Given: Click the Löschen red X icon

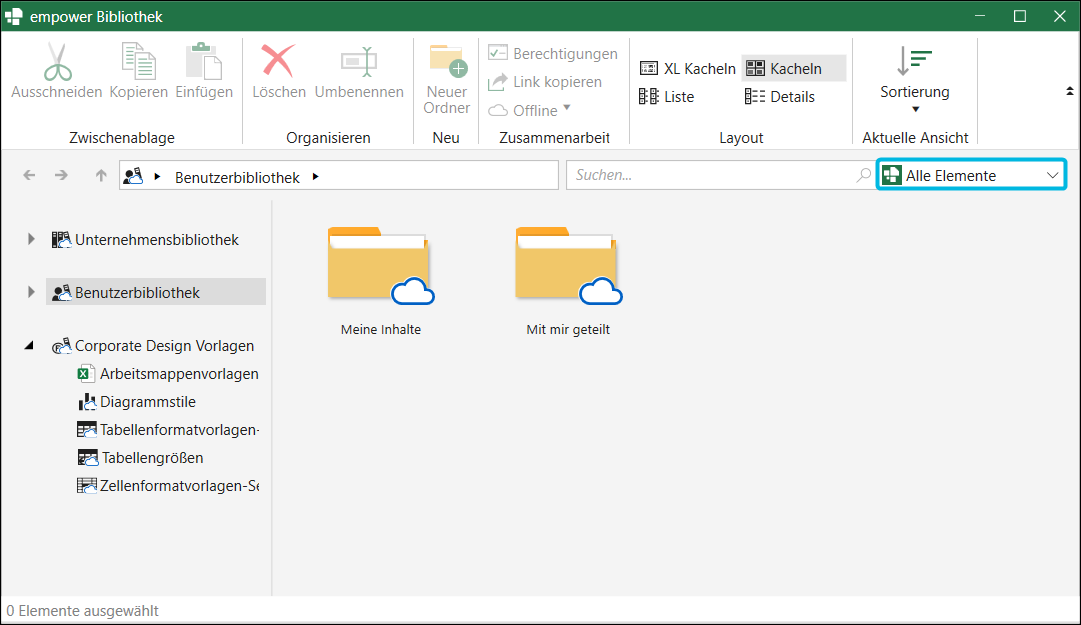Looking at the screenshot, I should 279,61.
